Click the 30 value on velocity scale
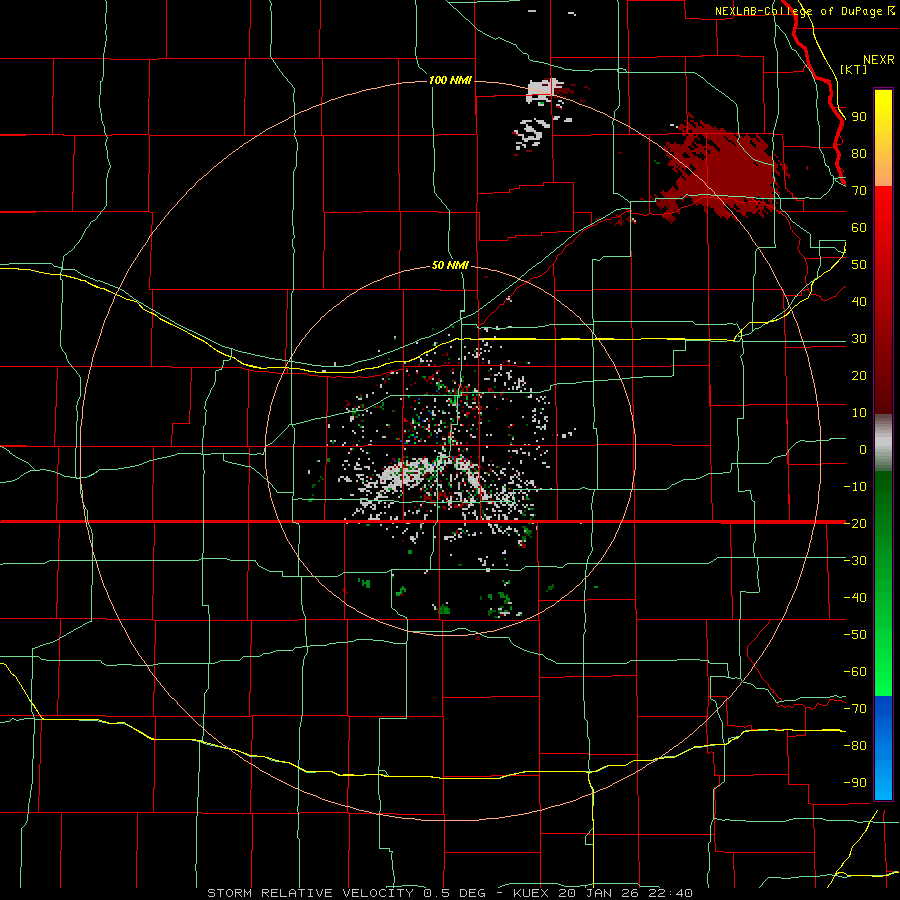This screenshot has width=900, height=900. pyautogui.click(x=859, y=339)
